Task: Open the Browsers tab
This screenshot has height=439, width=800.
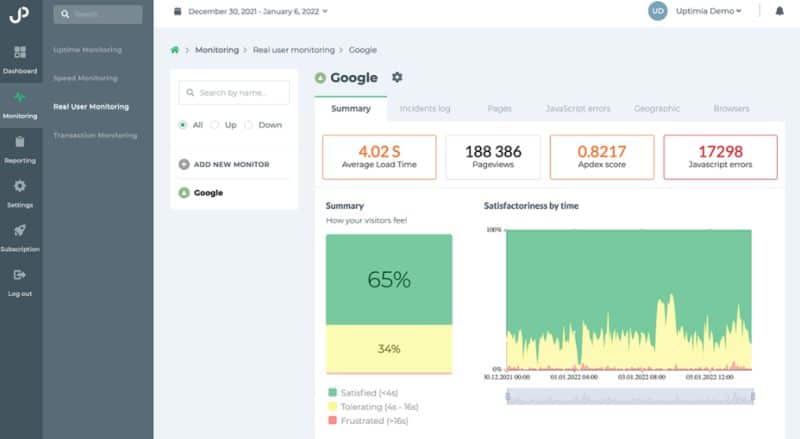Action: [x=731, y=108]
